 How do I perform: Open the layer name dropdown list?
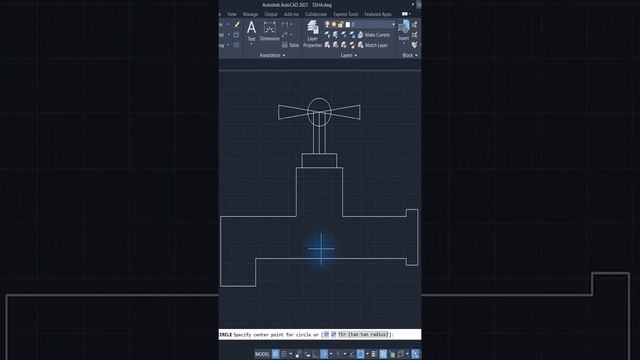(393, 24)
